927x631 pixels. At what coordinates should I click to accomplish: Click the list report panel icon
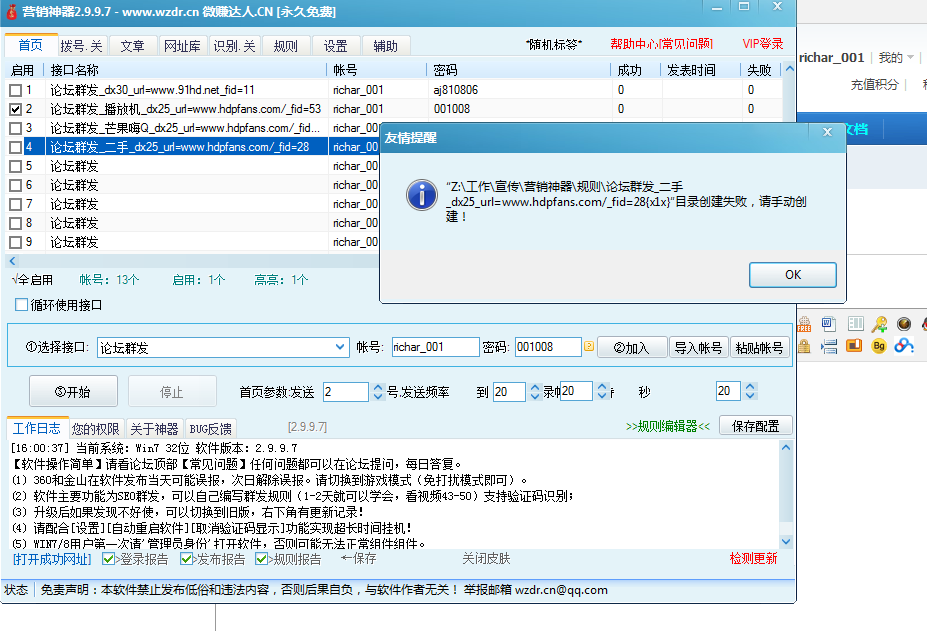(856, 323)
